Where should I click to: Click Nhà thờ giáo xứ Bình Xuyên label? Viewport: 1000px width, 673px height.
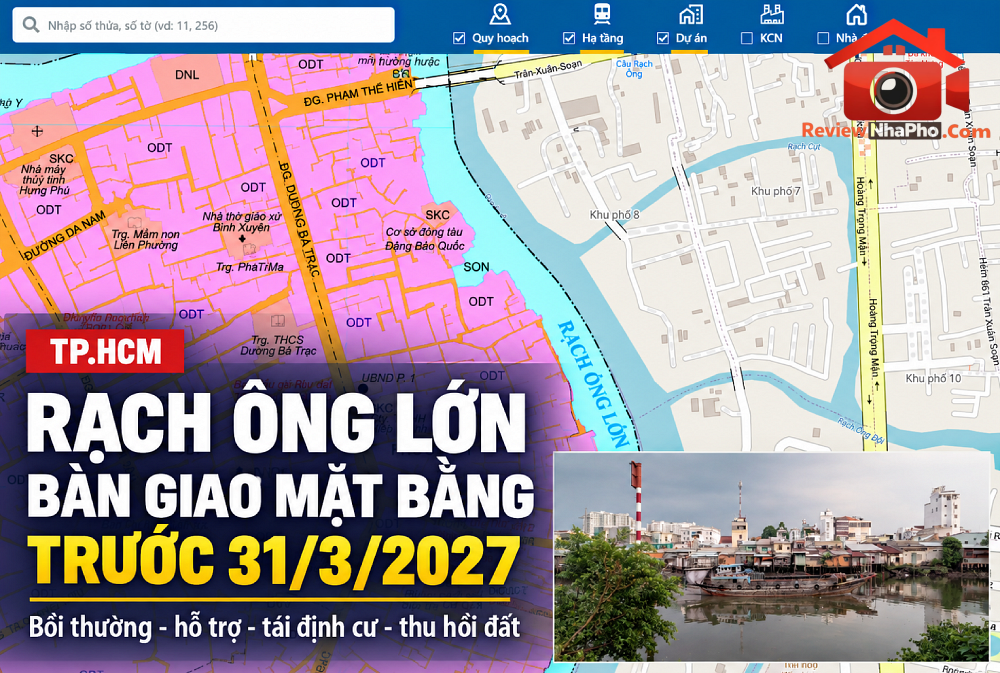pos(242,221)
